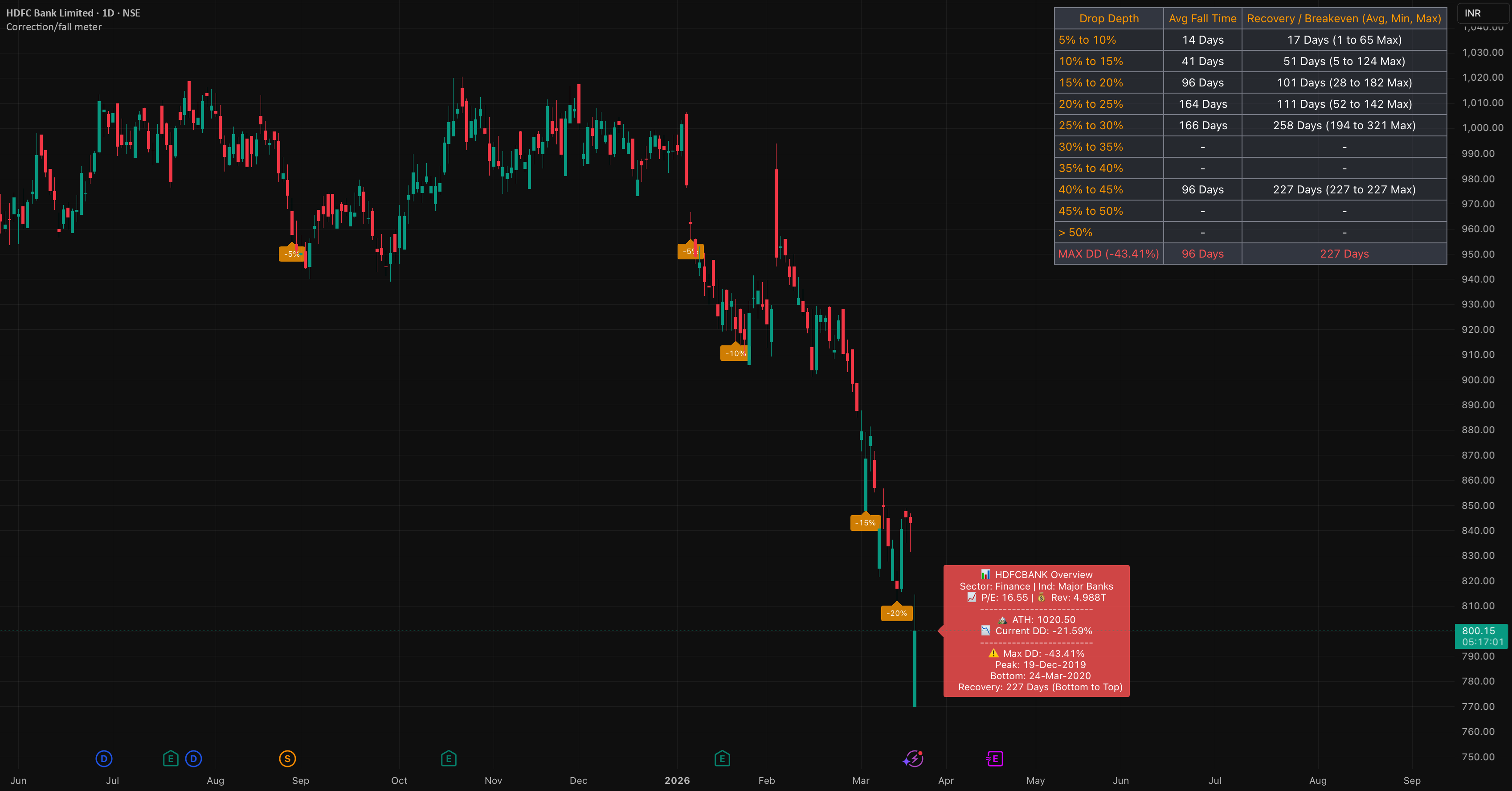This screenshot has height=791, width=1512.
Task: Click the blue dividend icon above the Jul label
Action: (104, 759)
